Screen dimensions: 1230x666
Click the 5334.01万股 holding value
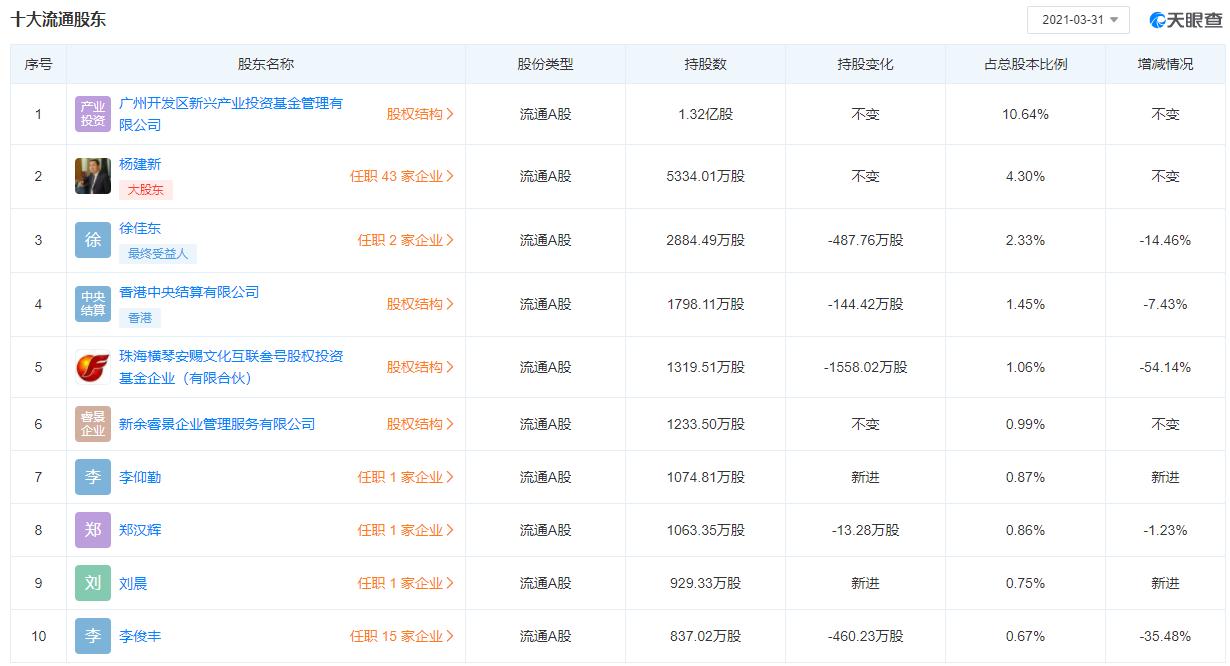(x=706, y=176)
